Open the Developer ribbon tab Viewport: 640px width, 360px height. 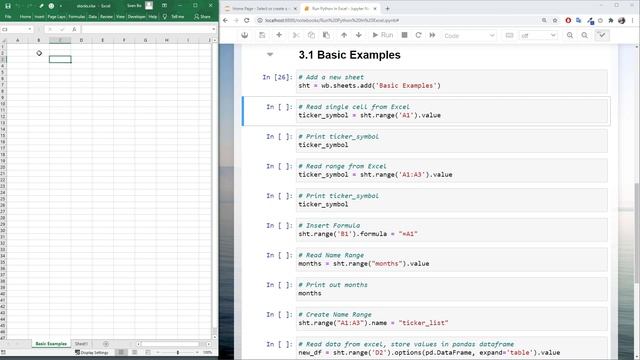coord(136,17)
